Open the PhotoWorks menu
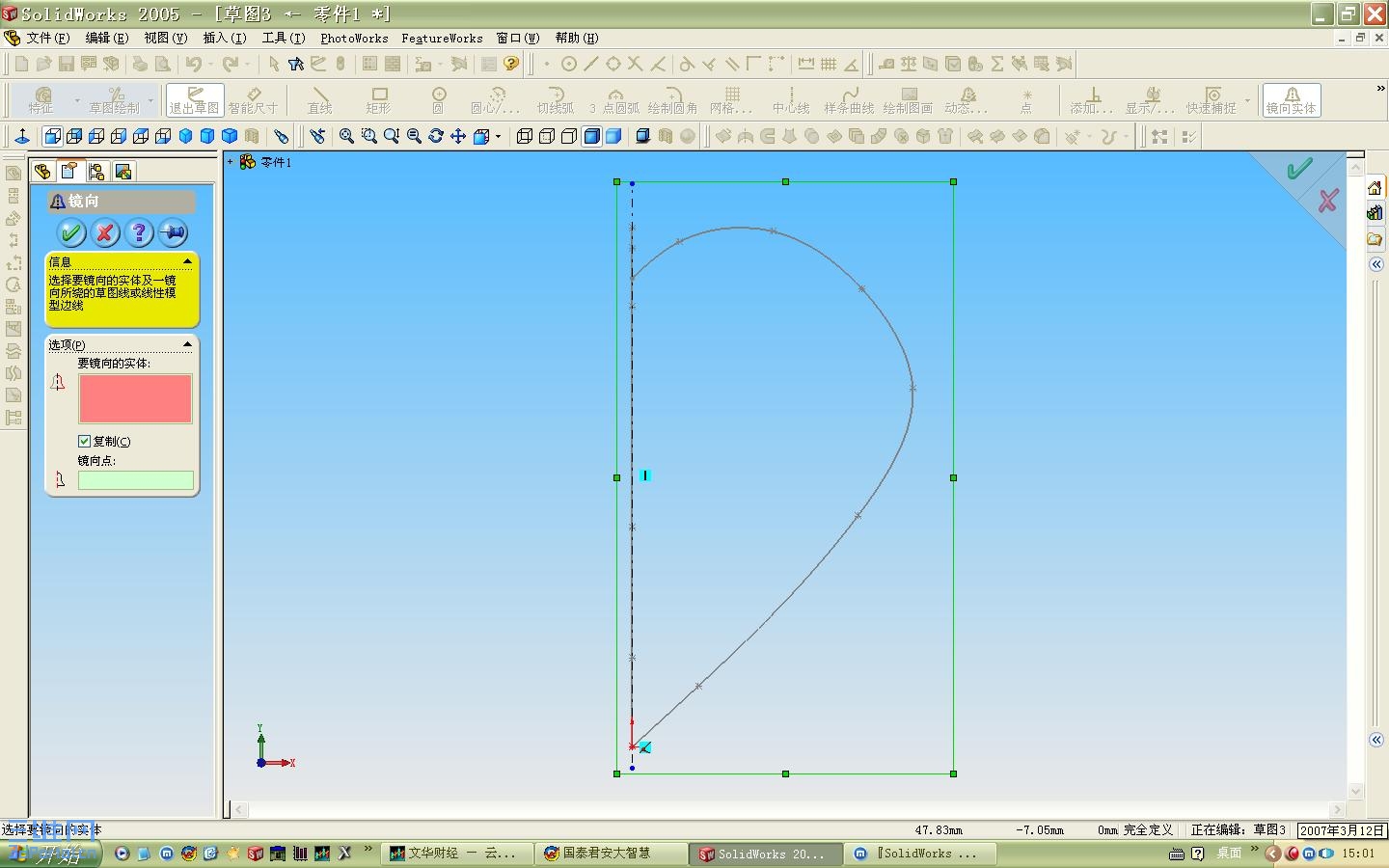 pyautogui.click(x=354, y=38)
